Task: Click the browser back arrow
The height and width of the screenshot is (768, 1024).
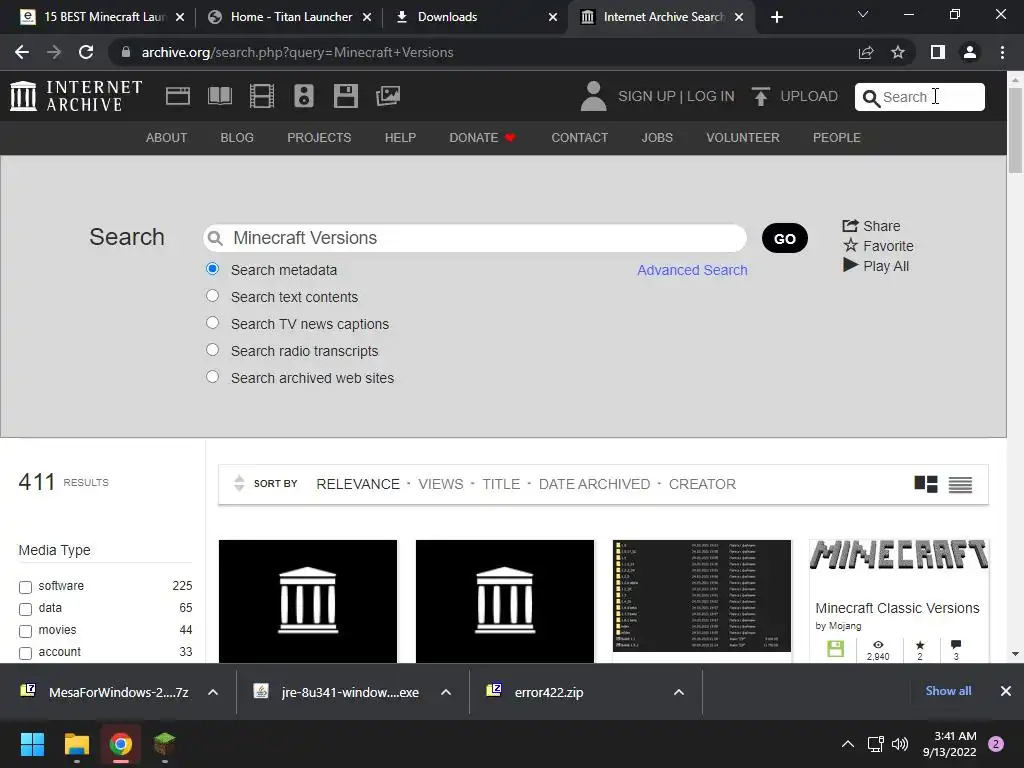Action: click(22, 52)
